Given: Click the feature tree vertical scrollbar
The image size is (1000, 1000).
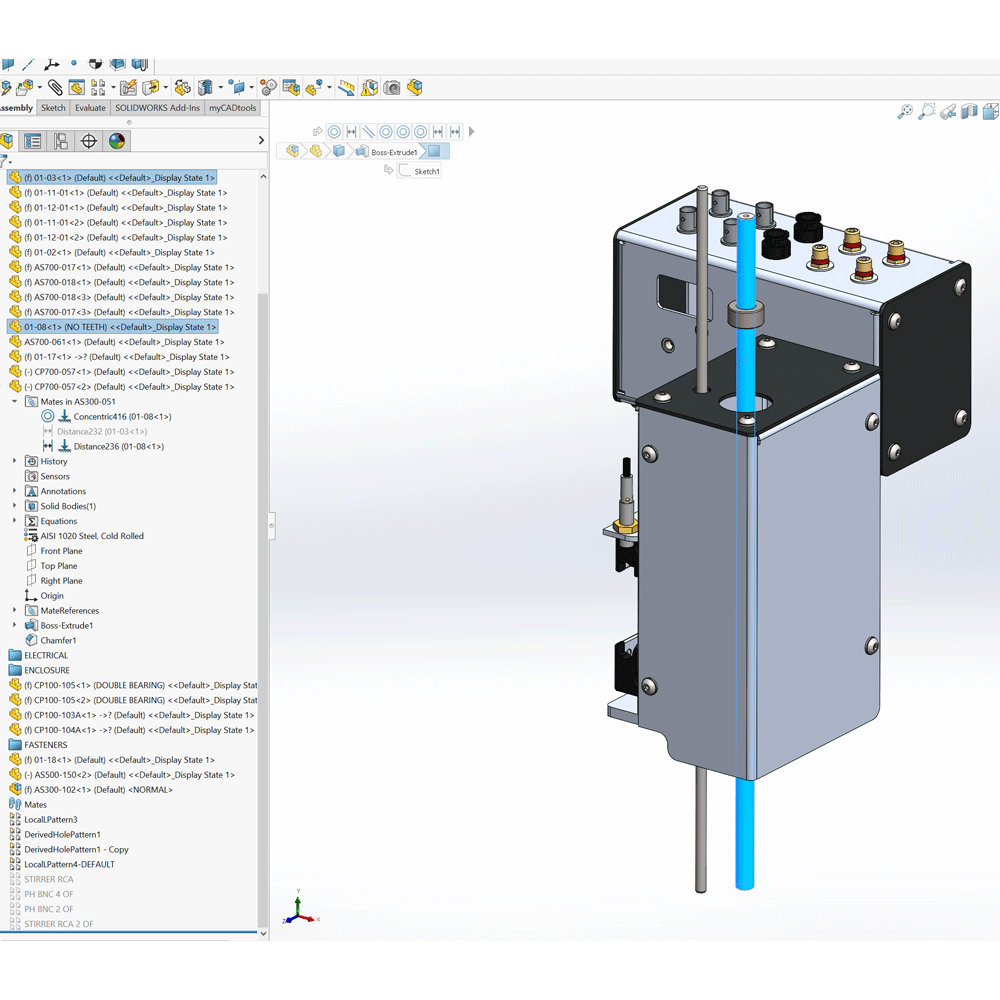Looking at the screenshot, I should [264, 500].
